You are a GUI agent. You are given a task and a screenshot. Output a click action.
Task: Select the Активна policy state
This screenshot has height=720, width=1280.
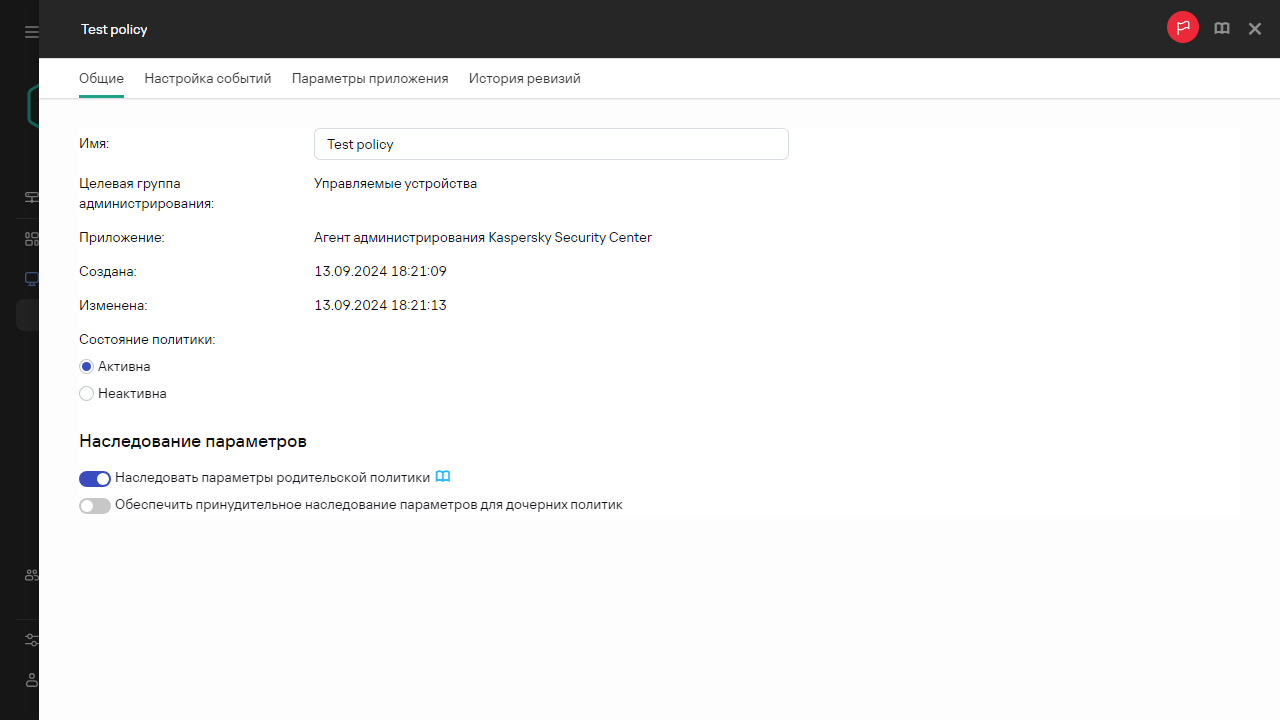(87, 367)
